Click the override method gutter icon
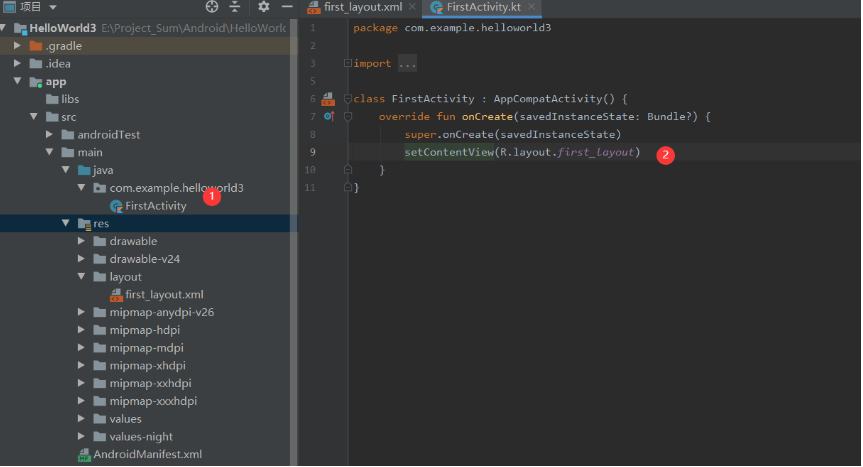The width and height of the screenshot is (863, 467). click(x=329, y=116)
